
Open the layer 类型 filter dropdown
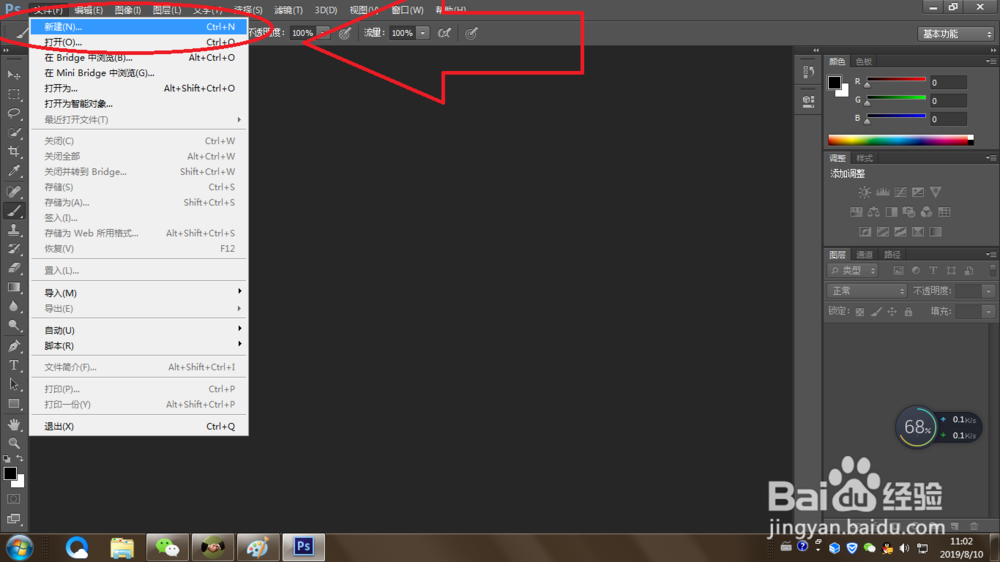(853, 270)
